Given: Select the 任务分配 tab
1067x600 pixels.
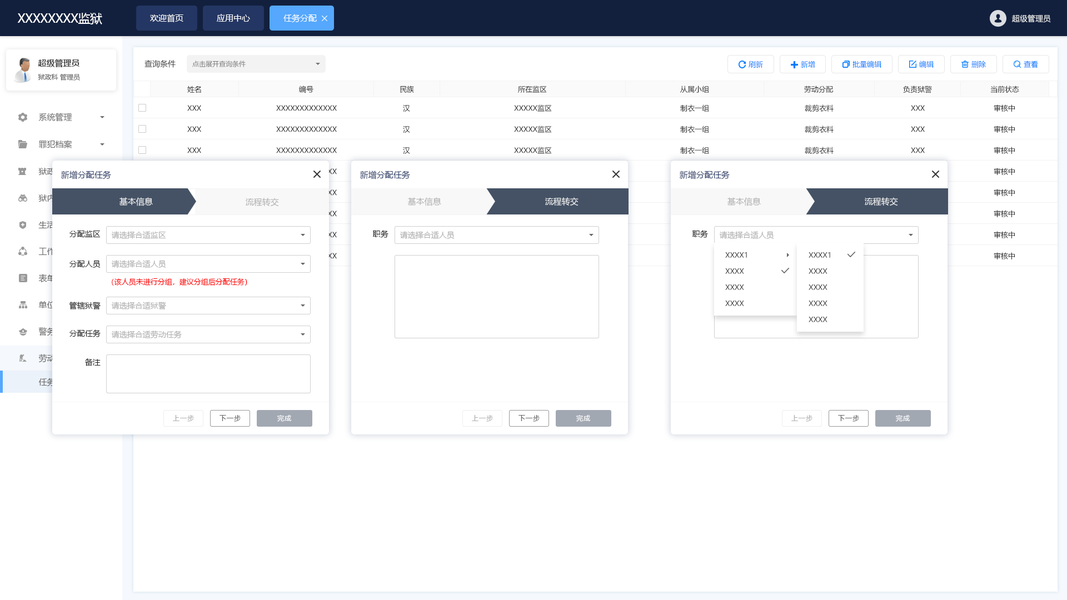Looking at the screenshot, I should (299, 18).
